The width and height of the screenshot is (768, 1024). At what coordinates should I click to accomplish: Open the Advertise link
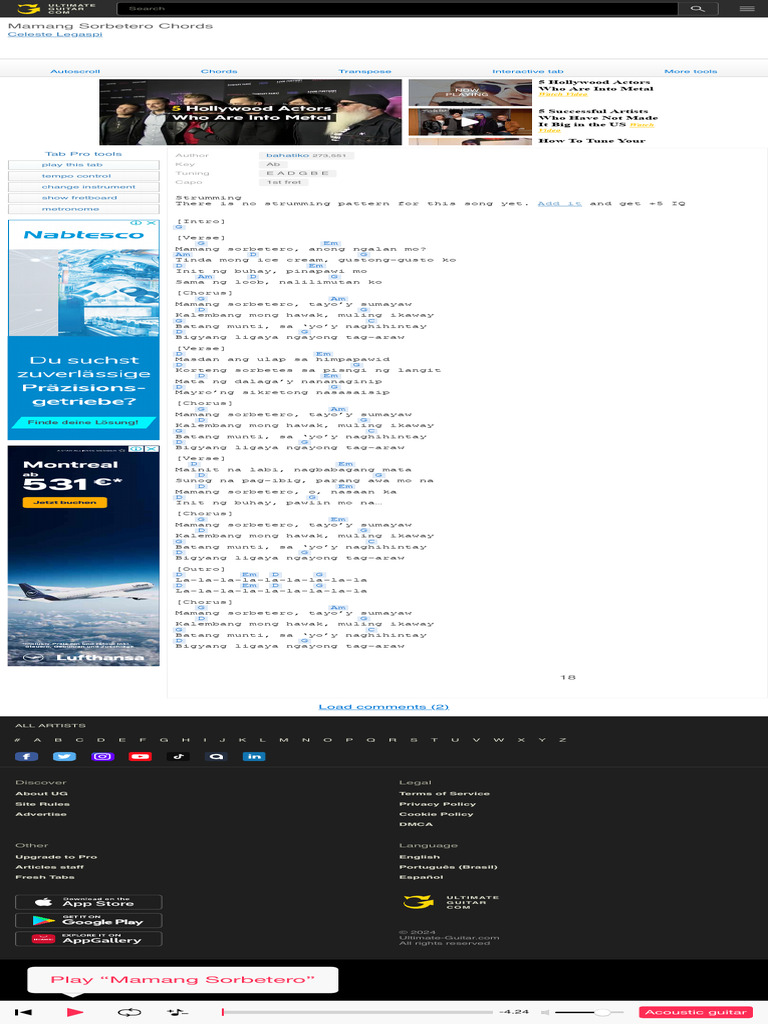point(40,814)
